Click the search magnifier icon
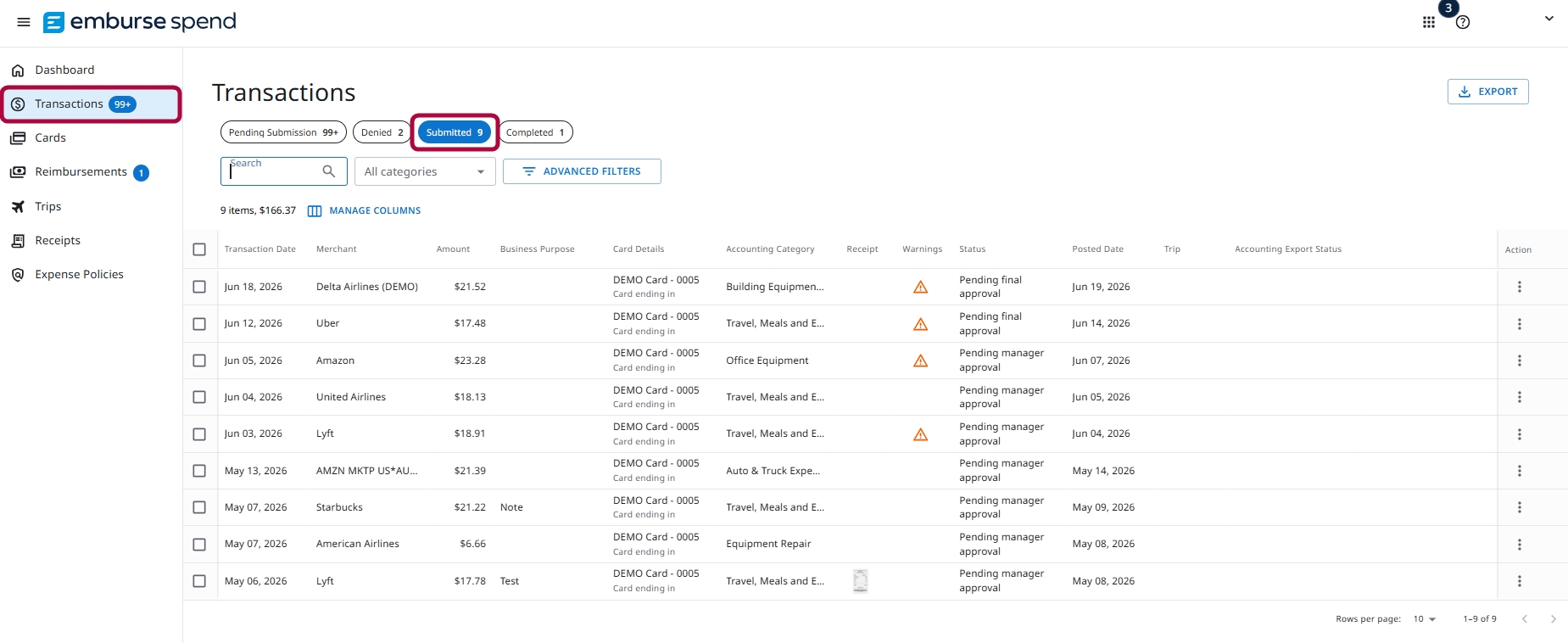 [329, 171]
